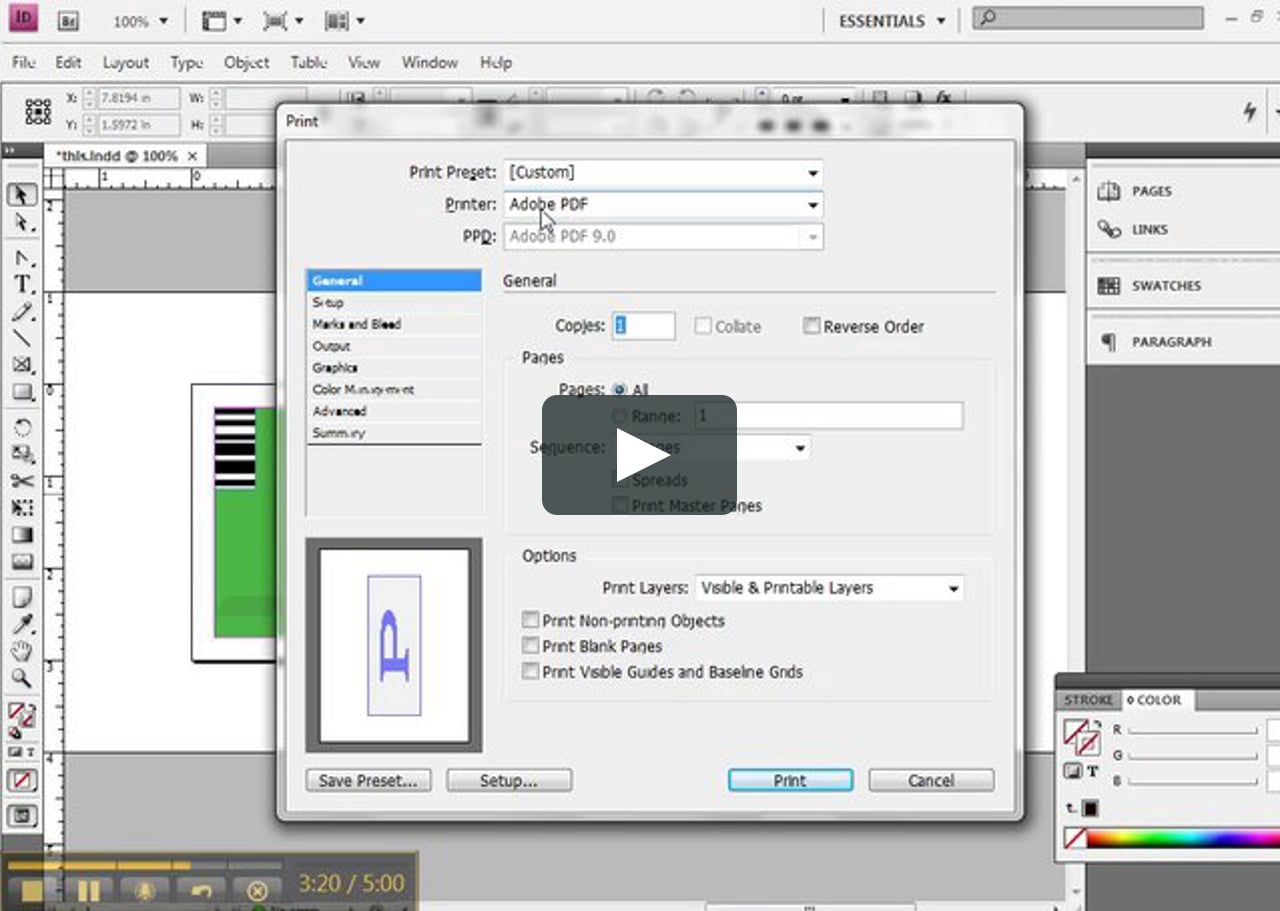Viewport: 1280px width, 911px height.
Task: Select the Pencil tool
Action: [22, 312]
